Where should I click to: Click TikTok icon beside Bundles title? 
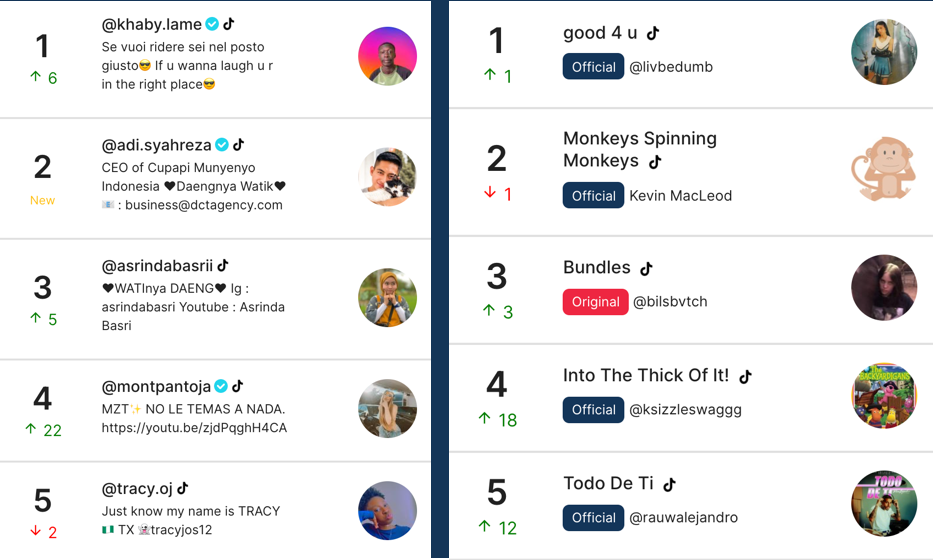[647, 269]
